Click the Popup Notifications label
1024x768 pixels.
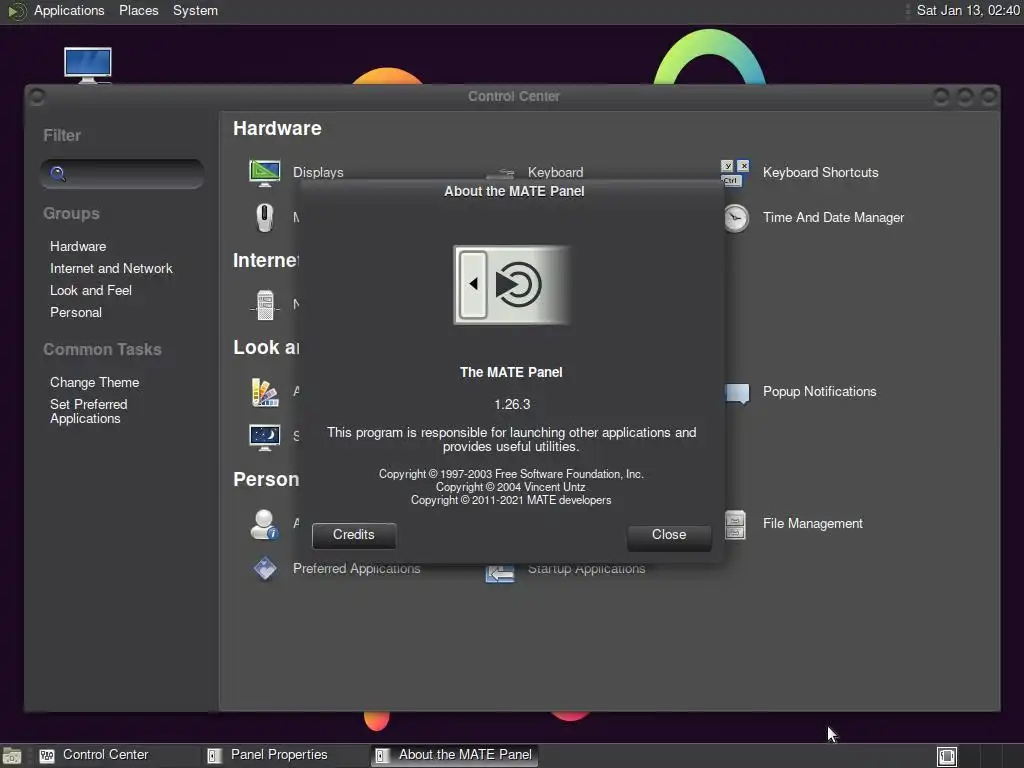[x=820, y=392]
